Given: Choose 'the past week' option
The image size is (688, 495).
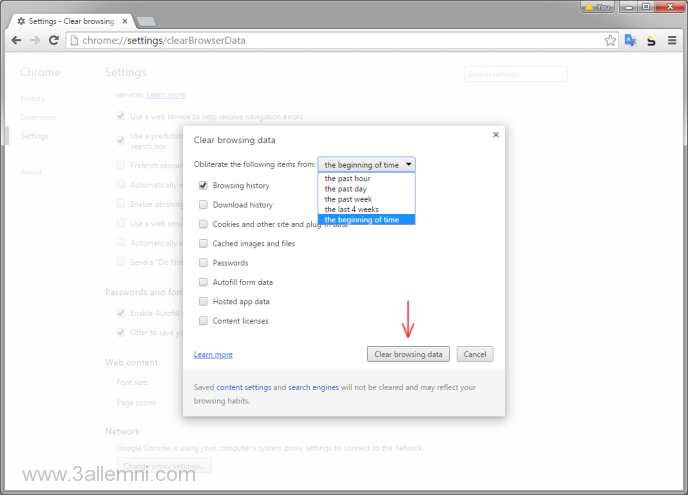Looking at the screenshot, I should (x=347, y=199).
